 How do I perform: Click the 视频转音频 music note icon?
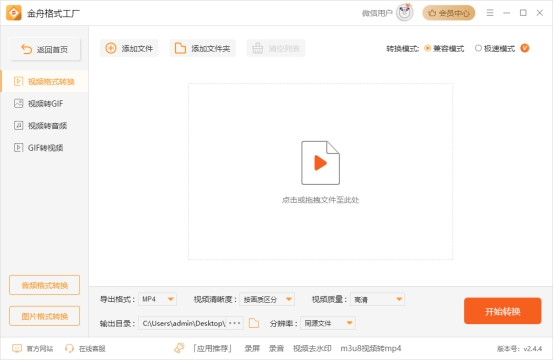coord(18,125)
